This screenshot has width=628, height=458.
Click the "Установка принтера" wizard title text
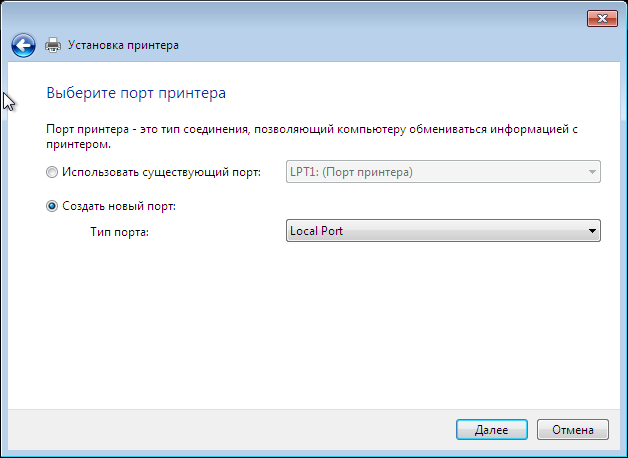click(x=124, y=45)
